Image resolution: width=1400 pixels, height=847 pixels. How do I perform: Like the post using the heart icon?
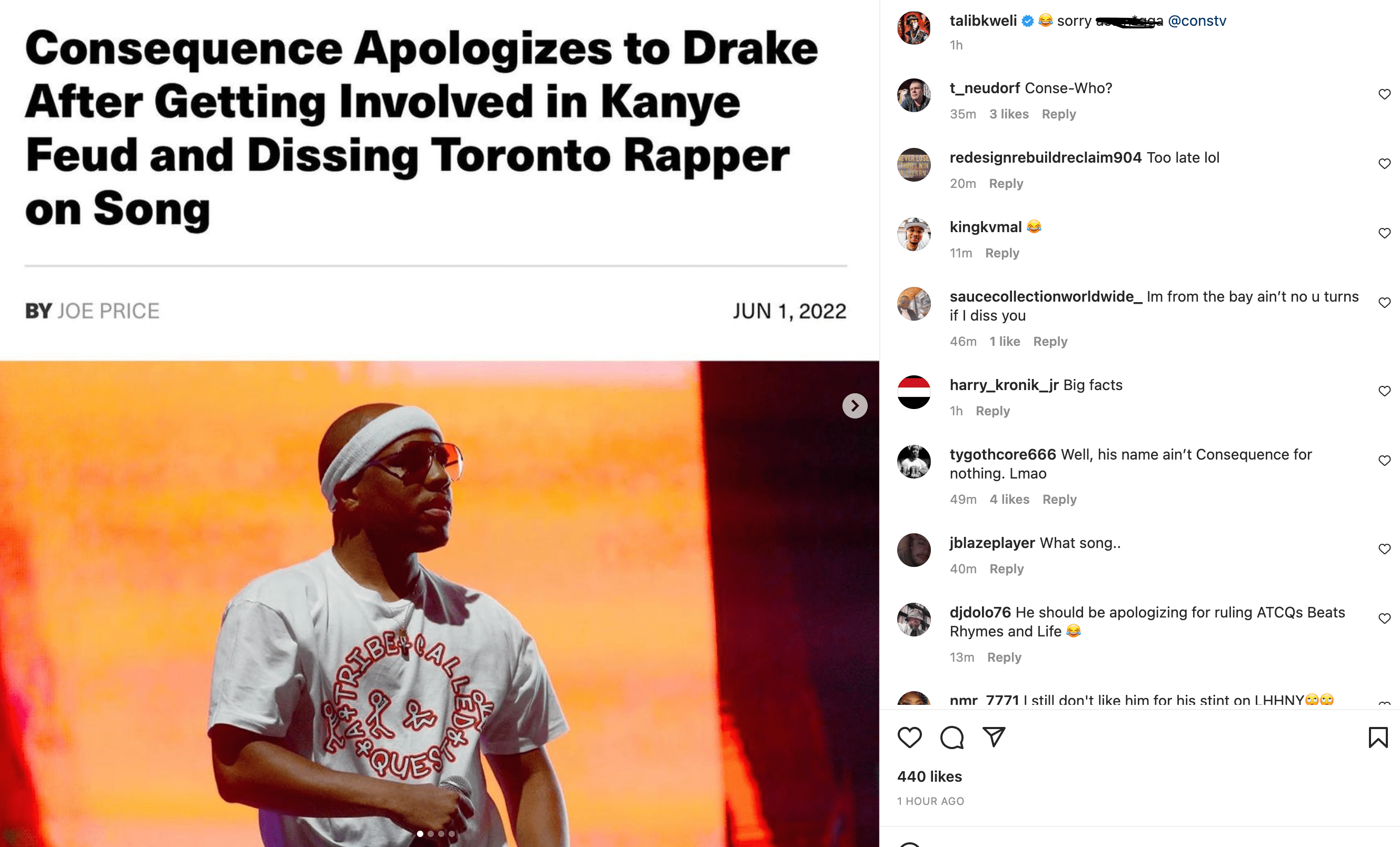click(x=910, y=739)
